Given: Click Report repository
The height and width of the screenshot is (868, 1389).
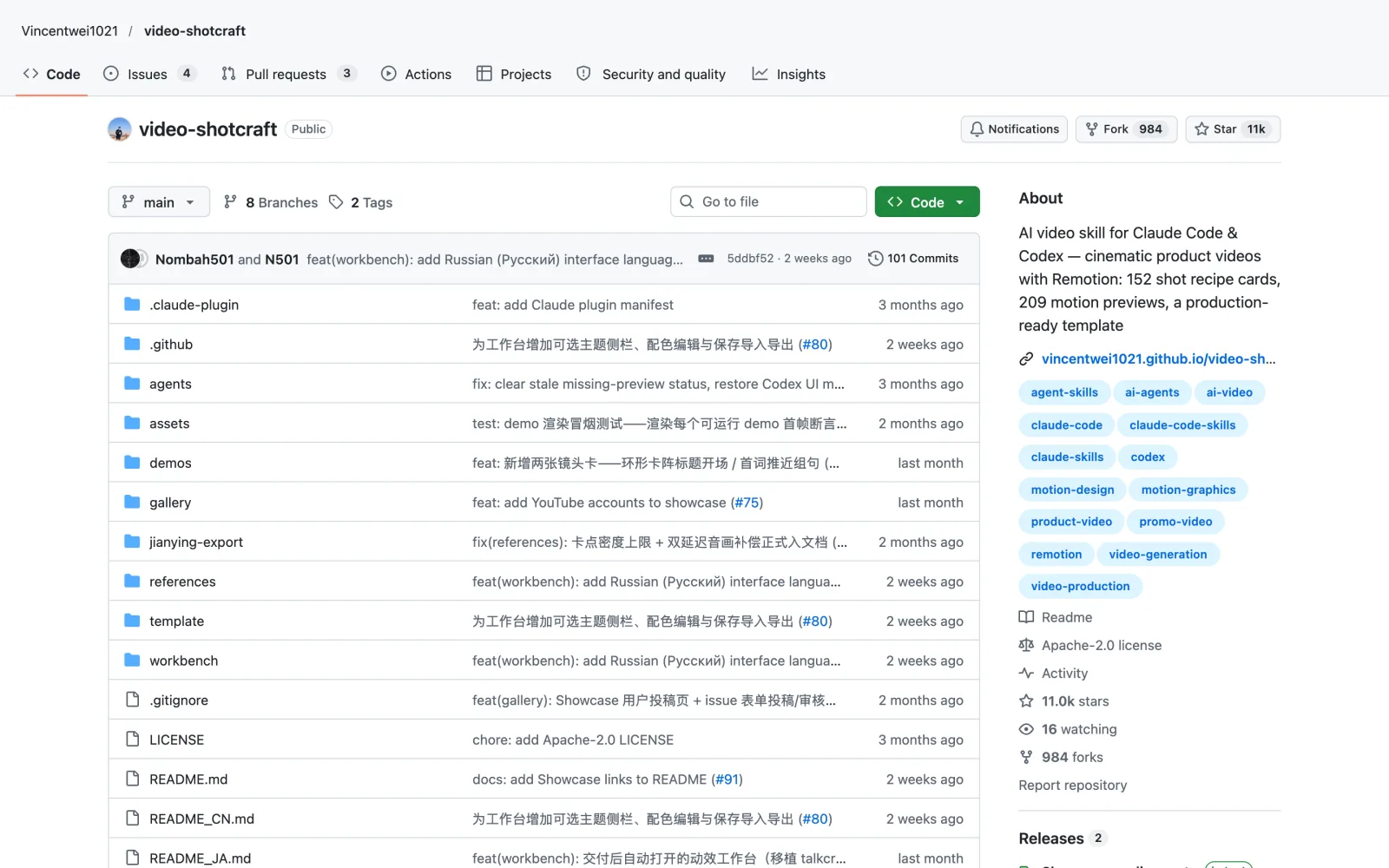Looking at the screenshot, I should pos(1073,785).
